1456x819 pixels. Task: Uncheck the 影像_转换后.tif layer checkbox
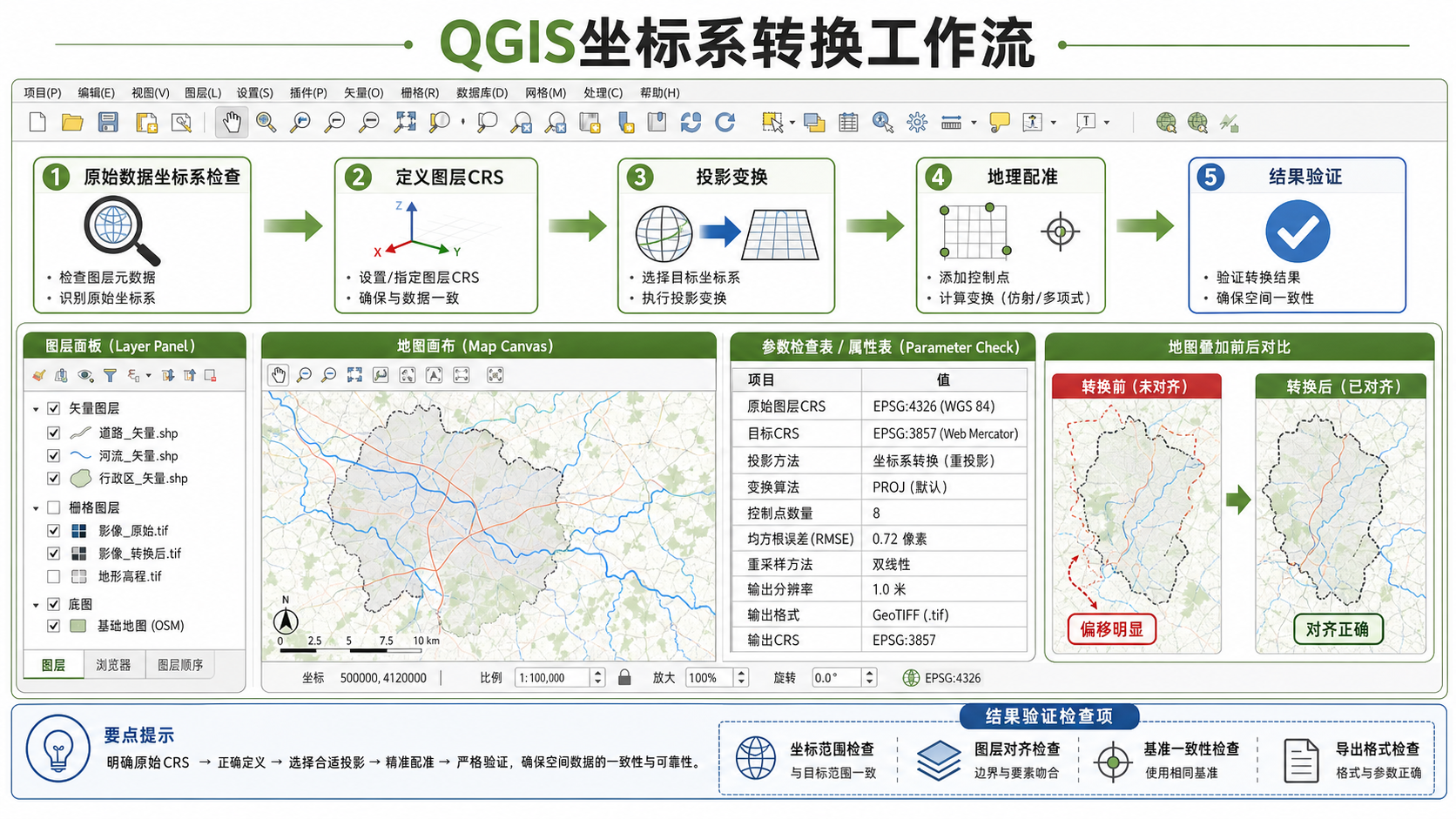(x=54, y=553)
